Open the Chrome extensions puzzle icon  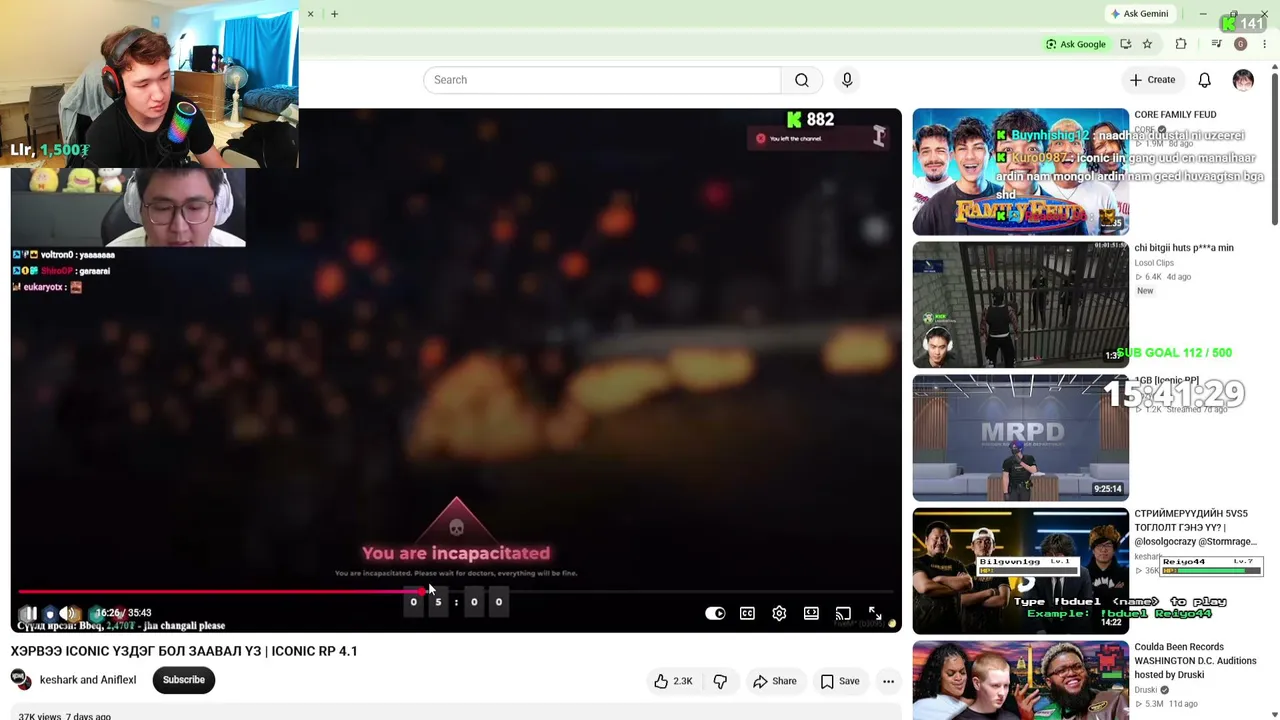(1181, 44)
